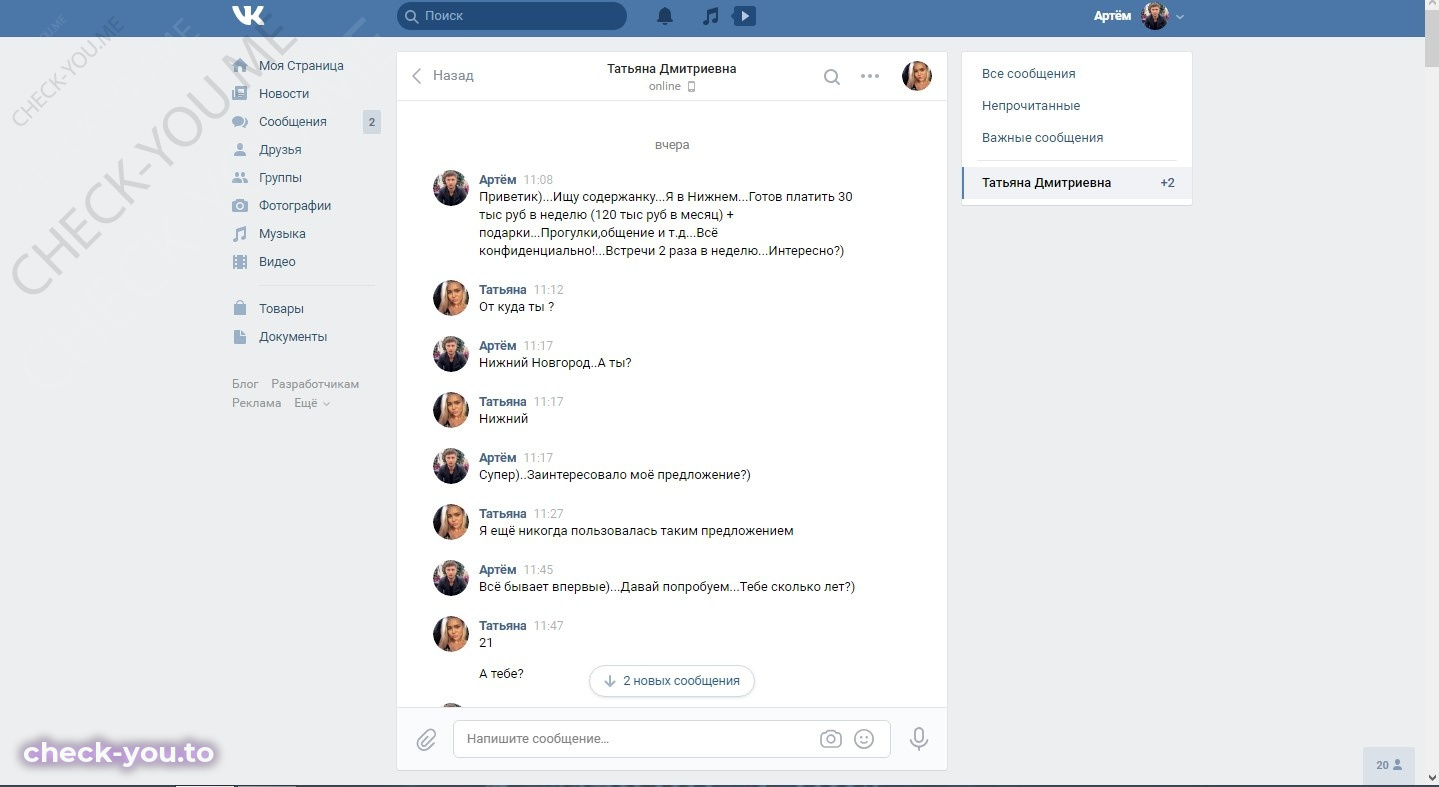Open Татьяна's avatar in the chat header

pyautogui.click(x=917, y=76)
